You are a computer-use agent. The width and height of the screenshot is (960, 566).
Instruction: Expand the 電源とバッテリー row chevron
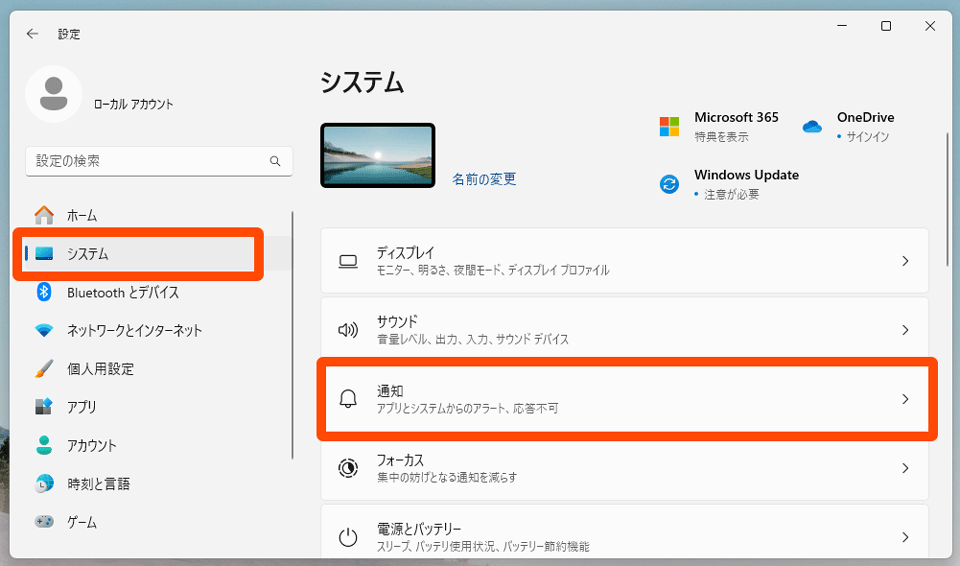click(906, 537)
